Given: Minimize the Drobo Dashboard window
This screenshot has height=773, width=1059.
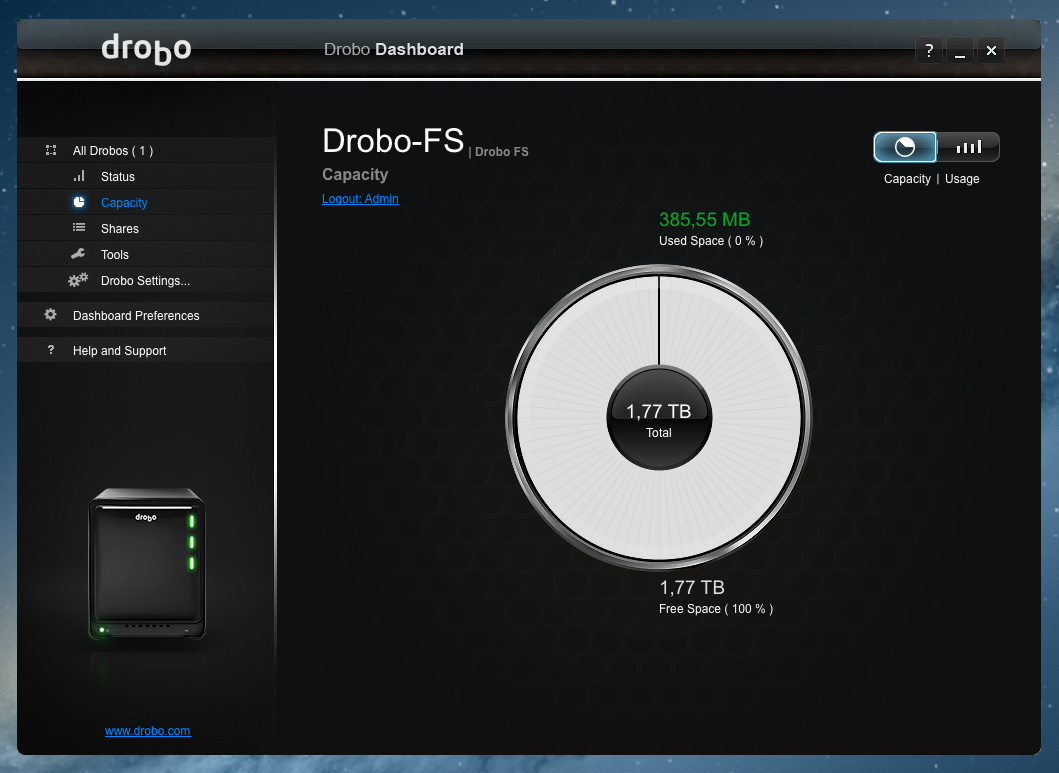Looking at the screenshot, I should (x=960, y=50).
